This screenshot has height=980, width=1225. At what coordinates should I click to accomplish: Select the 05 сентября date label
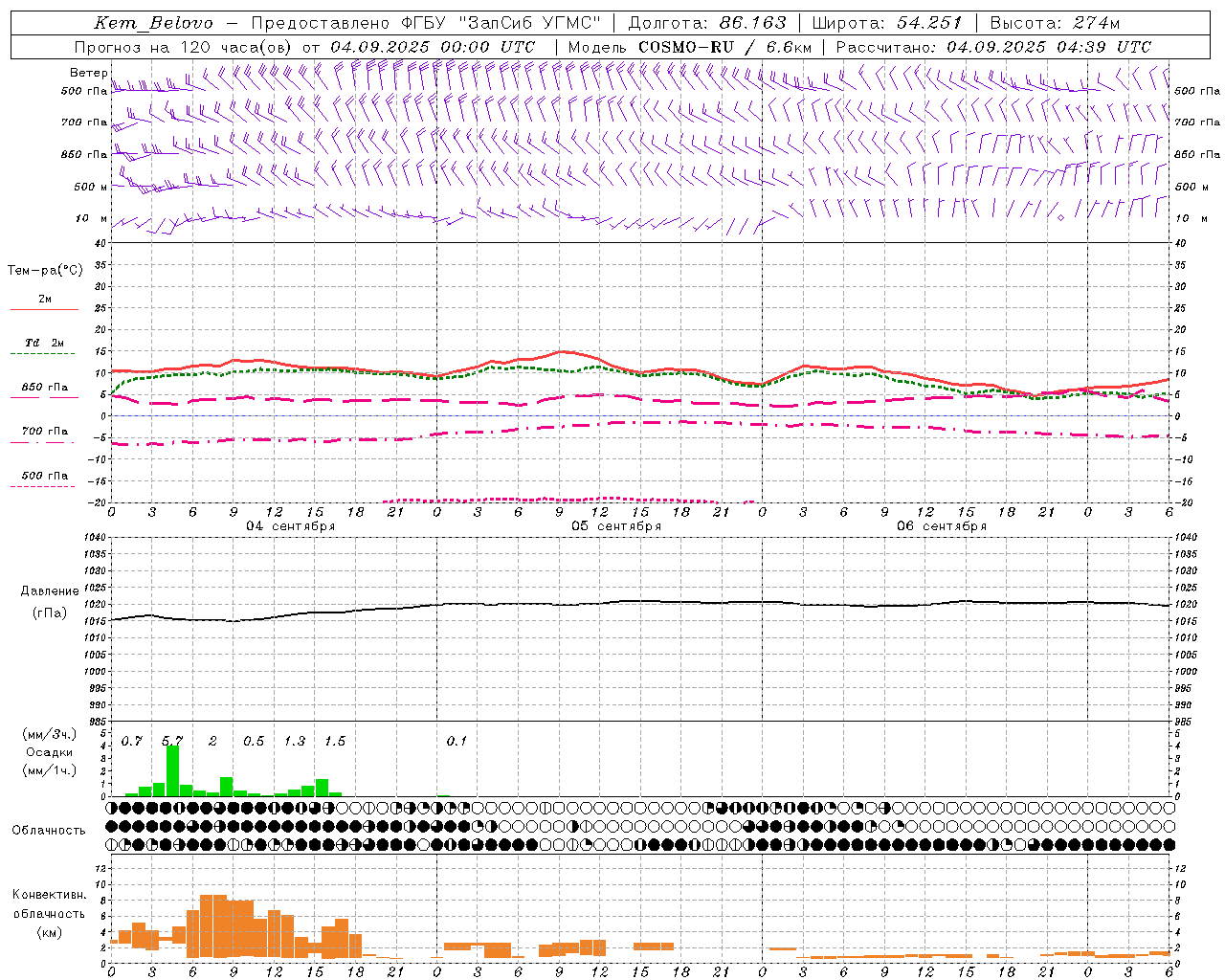click(616, 526)
